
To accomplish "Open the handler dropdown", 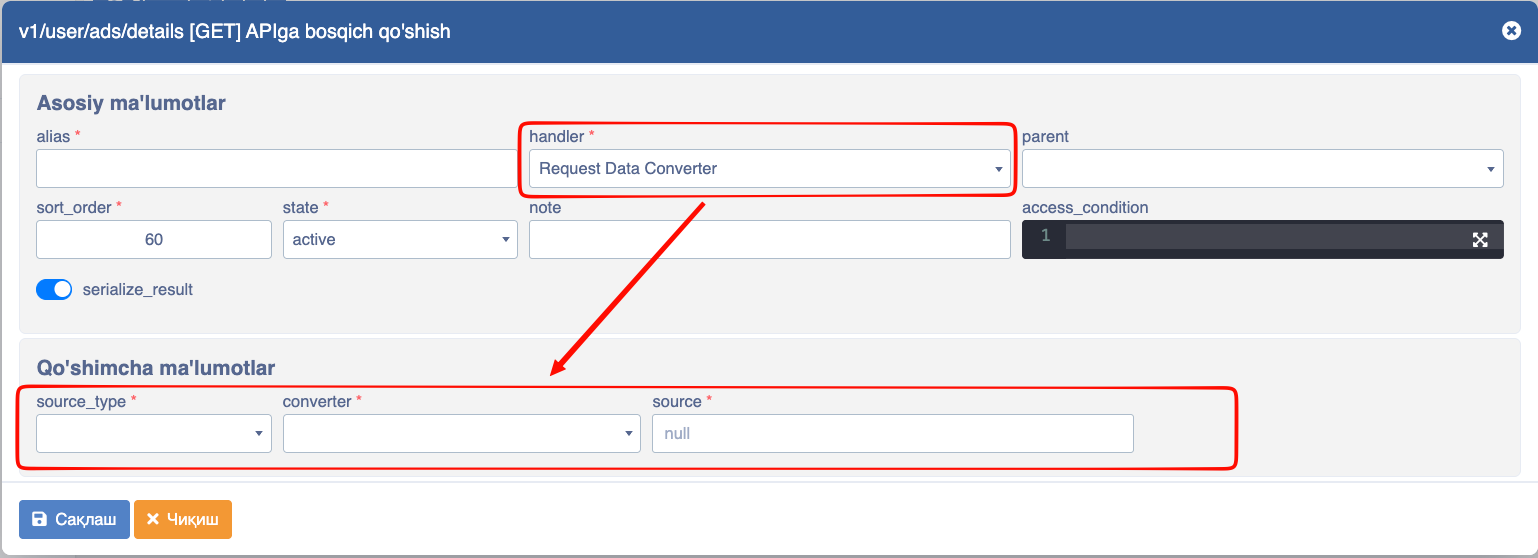I will 770,168.
